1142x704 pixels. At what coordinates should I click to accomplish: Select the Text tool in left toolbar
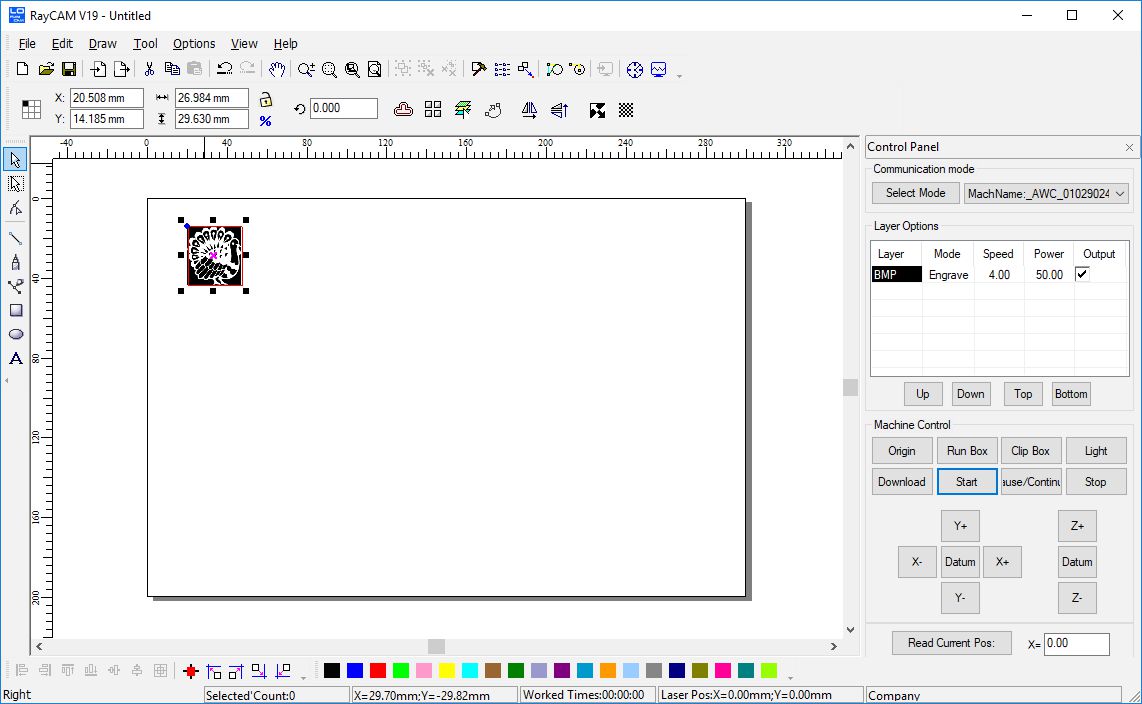(x=16, y=358)
